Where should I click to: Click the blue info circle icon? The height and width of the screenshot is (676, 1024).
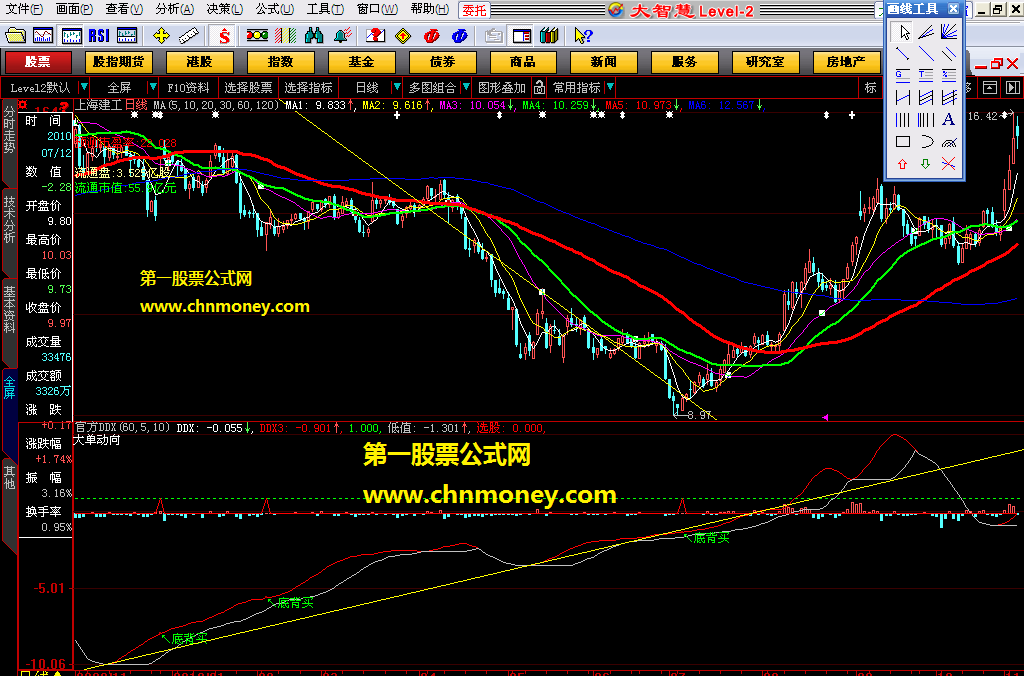click(x=459, y=35)
